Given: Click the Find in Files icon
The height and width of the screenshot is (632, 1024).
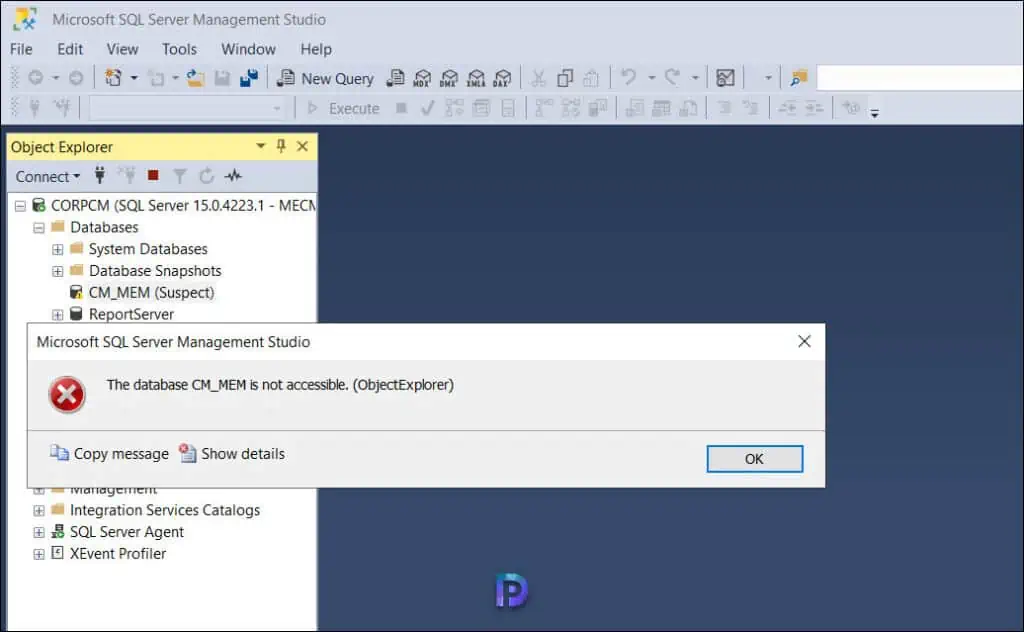Looking at the screenshot, I should coord(798,78).
